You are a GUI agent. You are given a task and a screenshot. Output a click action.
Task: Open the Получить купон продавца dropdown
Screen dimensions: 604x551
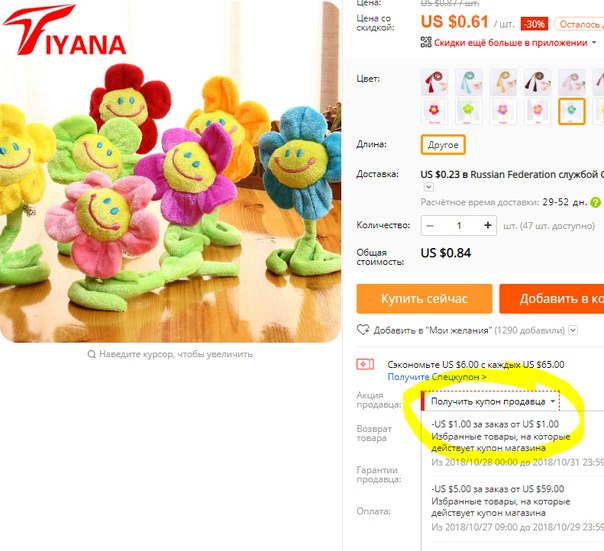[x=491, y=401]
